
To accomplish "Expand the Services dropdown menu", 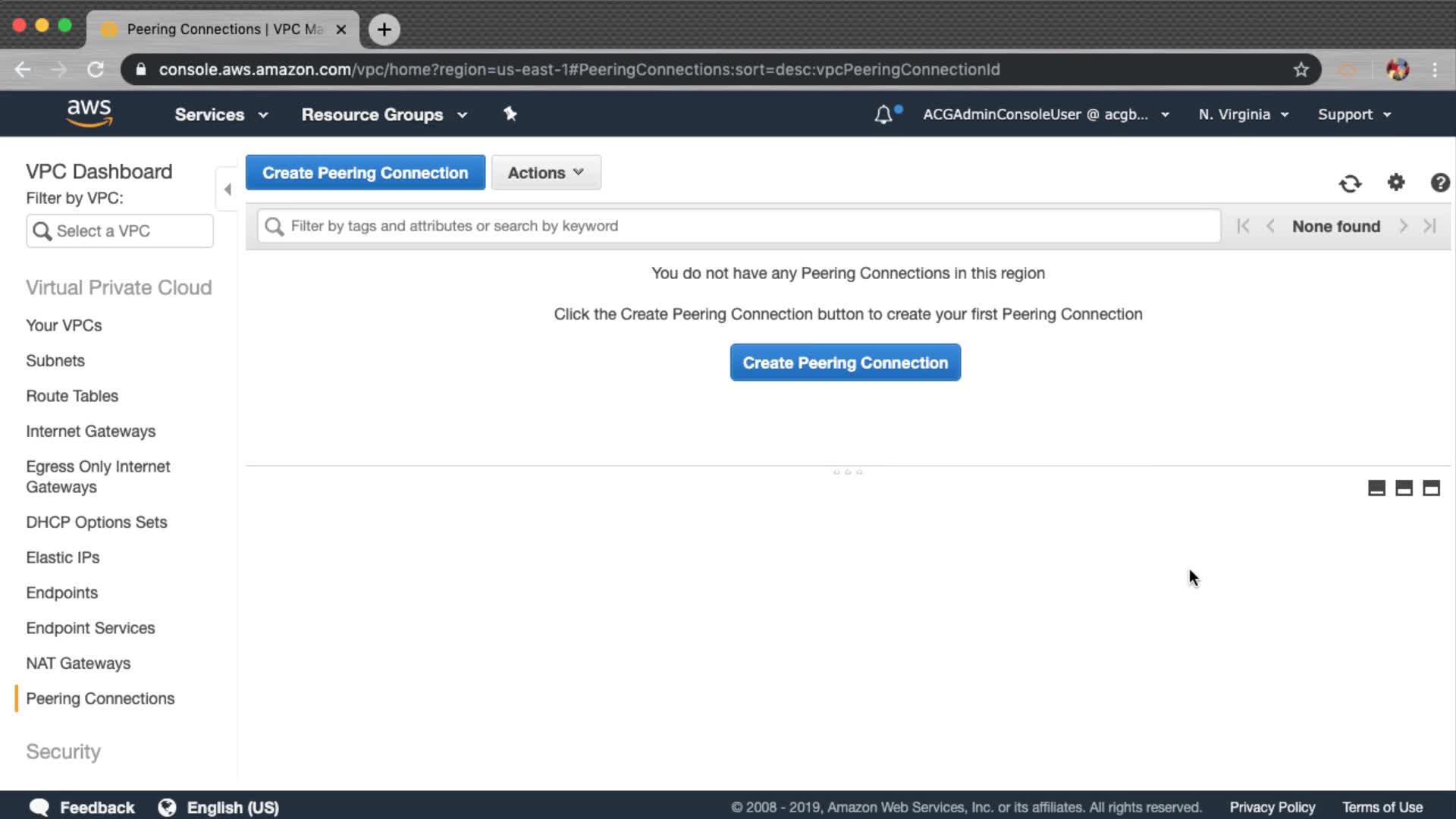I will point(221,115).
